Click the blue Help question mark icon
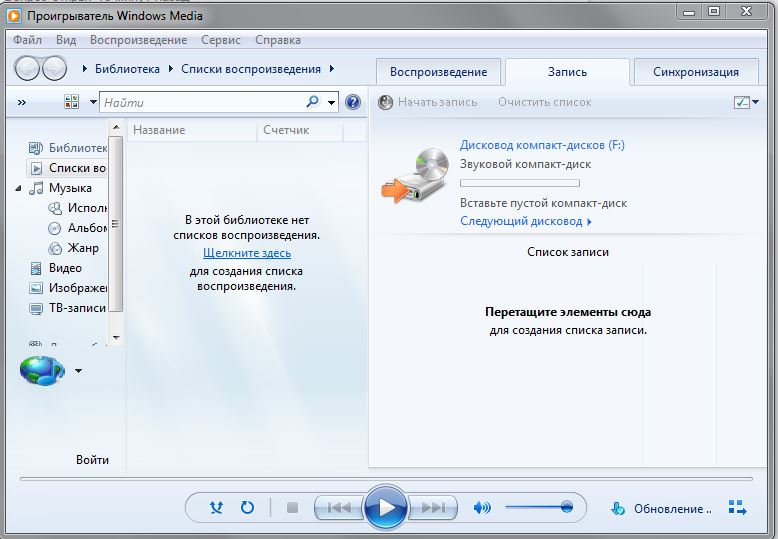 tap(353, 102)
